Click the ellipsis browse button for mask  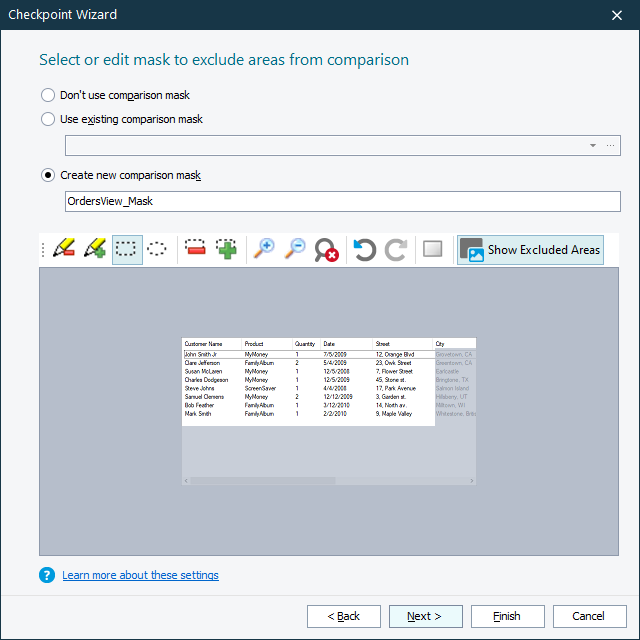pos(611,145)
